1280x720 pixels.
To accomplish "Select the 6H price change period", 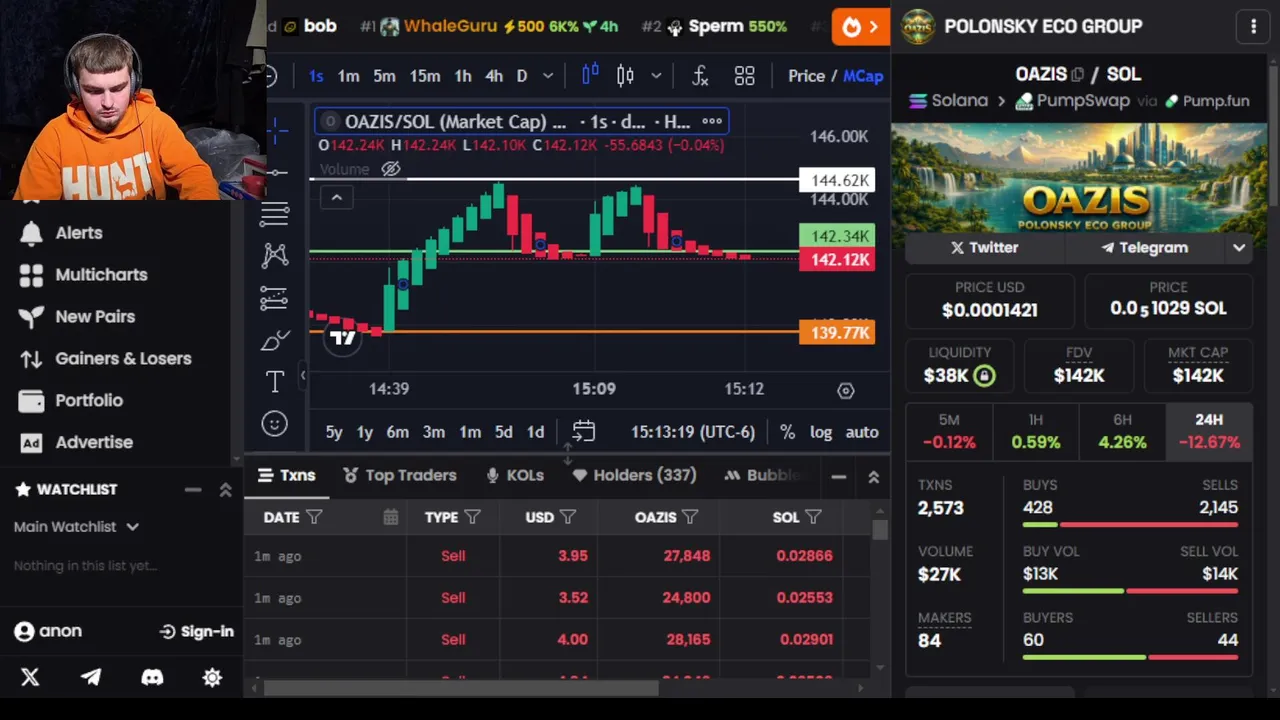I will 1122,431.
